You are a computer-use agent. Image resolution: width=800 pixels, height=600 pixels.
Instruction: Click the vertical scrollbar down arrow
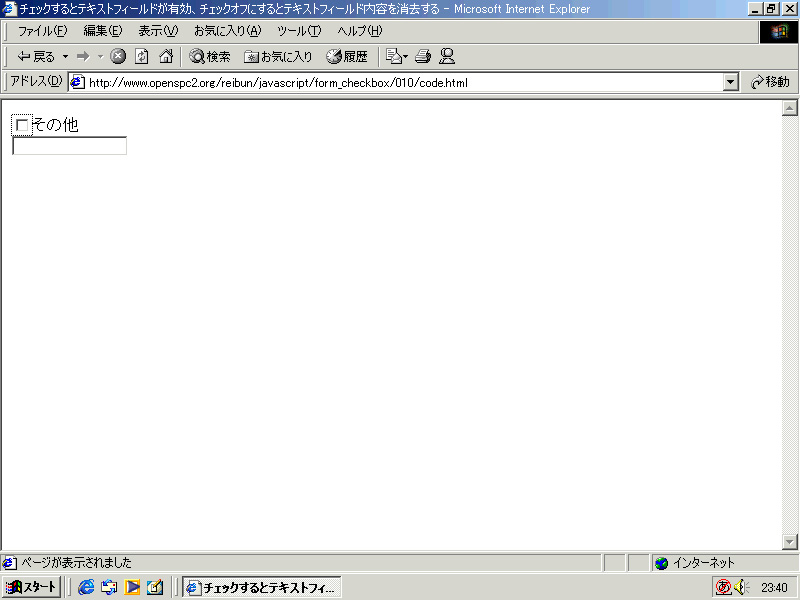pyautogui.click(x=790, y=542)
